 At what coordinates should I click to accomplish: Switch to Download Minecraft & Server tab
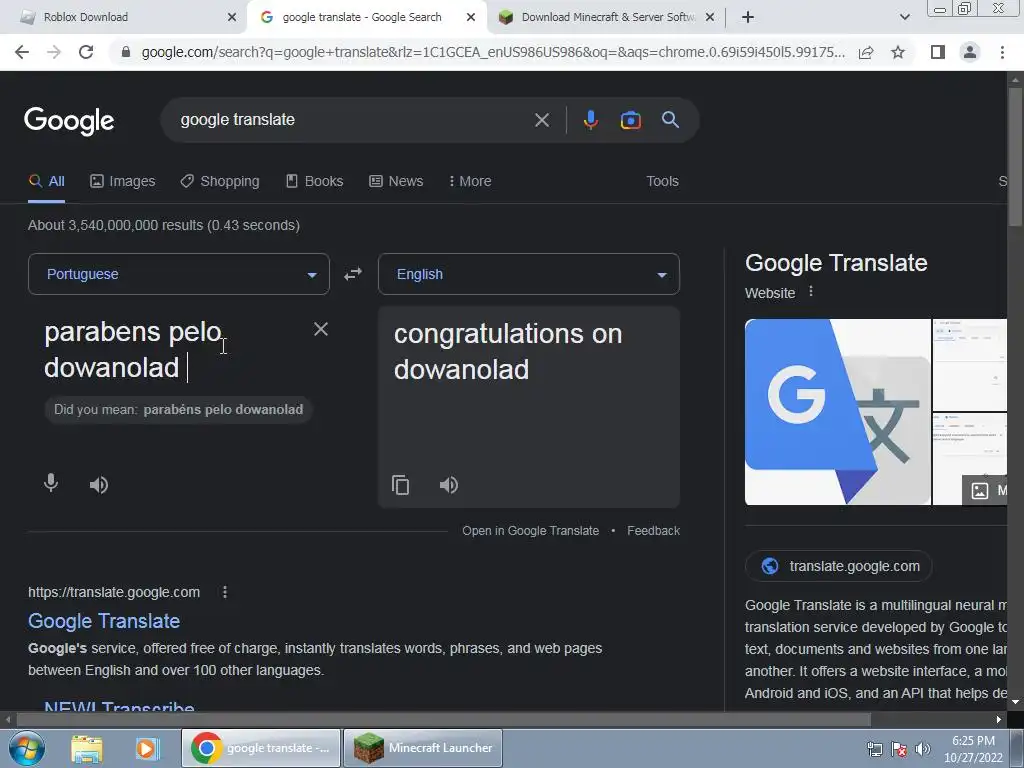tap(607, 17)
